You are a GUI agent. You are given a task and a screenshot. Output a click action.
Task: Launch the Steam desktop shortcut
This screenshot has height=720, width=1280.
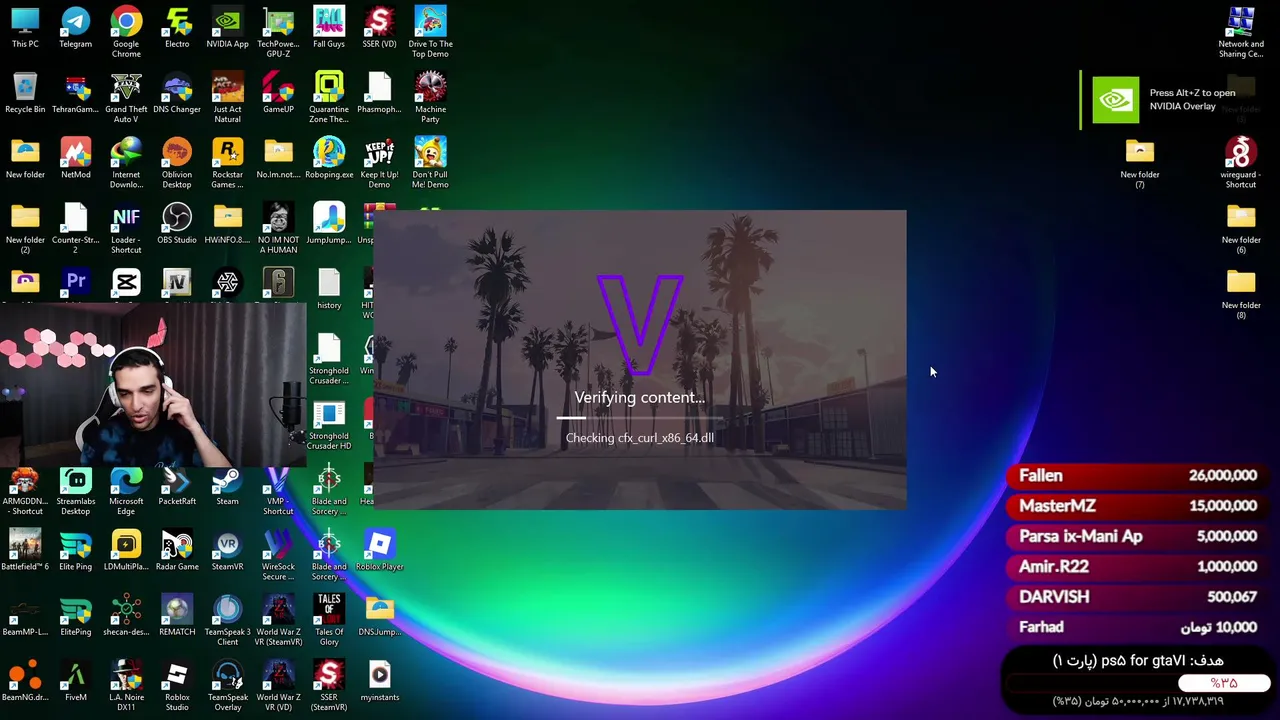[x=227, y=485]
